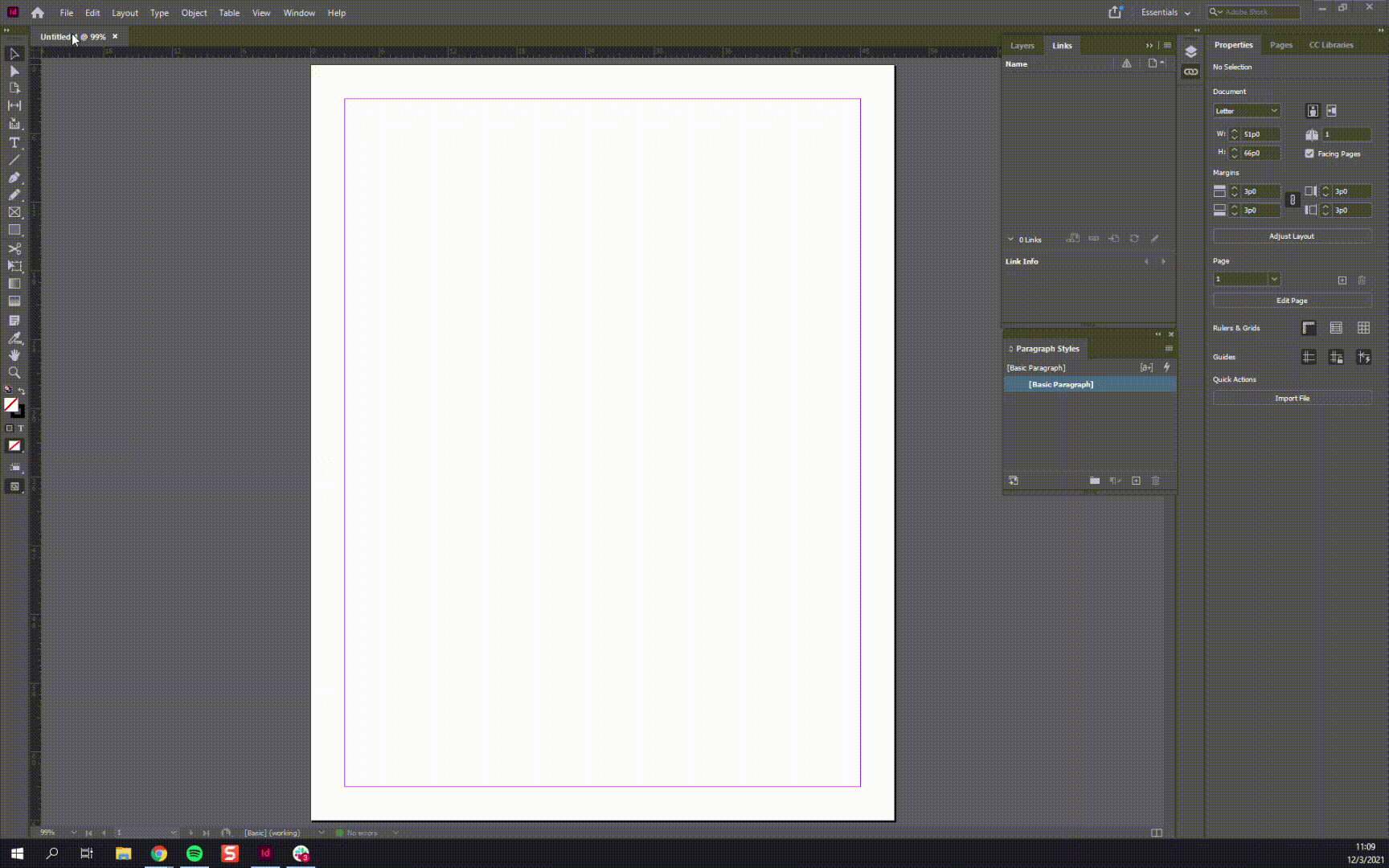Open the zoom percentage dropdown at bottom left
The height and width of the screenshot is (868, 1389).
point(73,833)
